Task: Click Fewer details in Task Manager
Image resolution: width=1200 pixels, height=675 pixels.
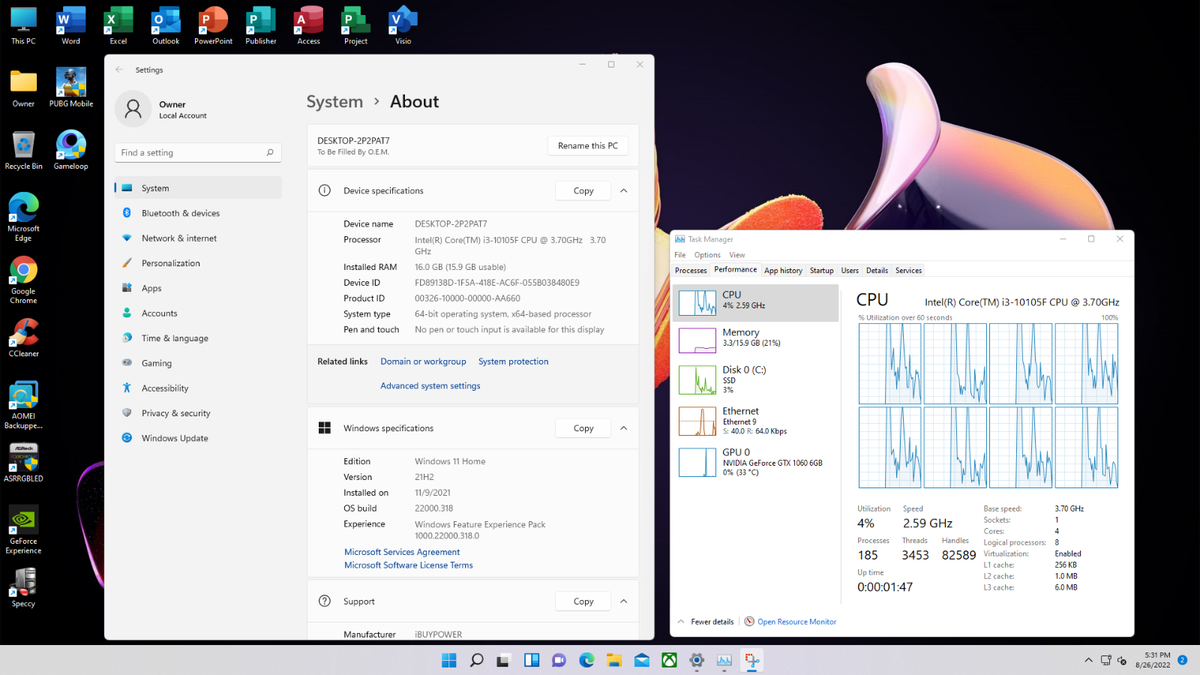Action: 711,622
